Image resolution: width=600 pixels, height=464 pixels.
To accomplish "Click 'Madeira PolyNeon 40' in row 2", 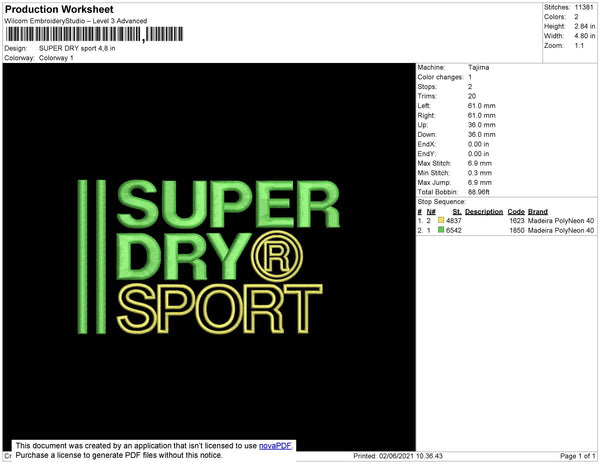I will [x=561, y=230].
